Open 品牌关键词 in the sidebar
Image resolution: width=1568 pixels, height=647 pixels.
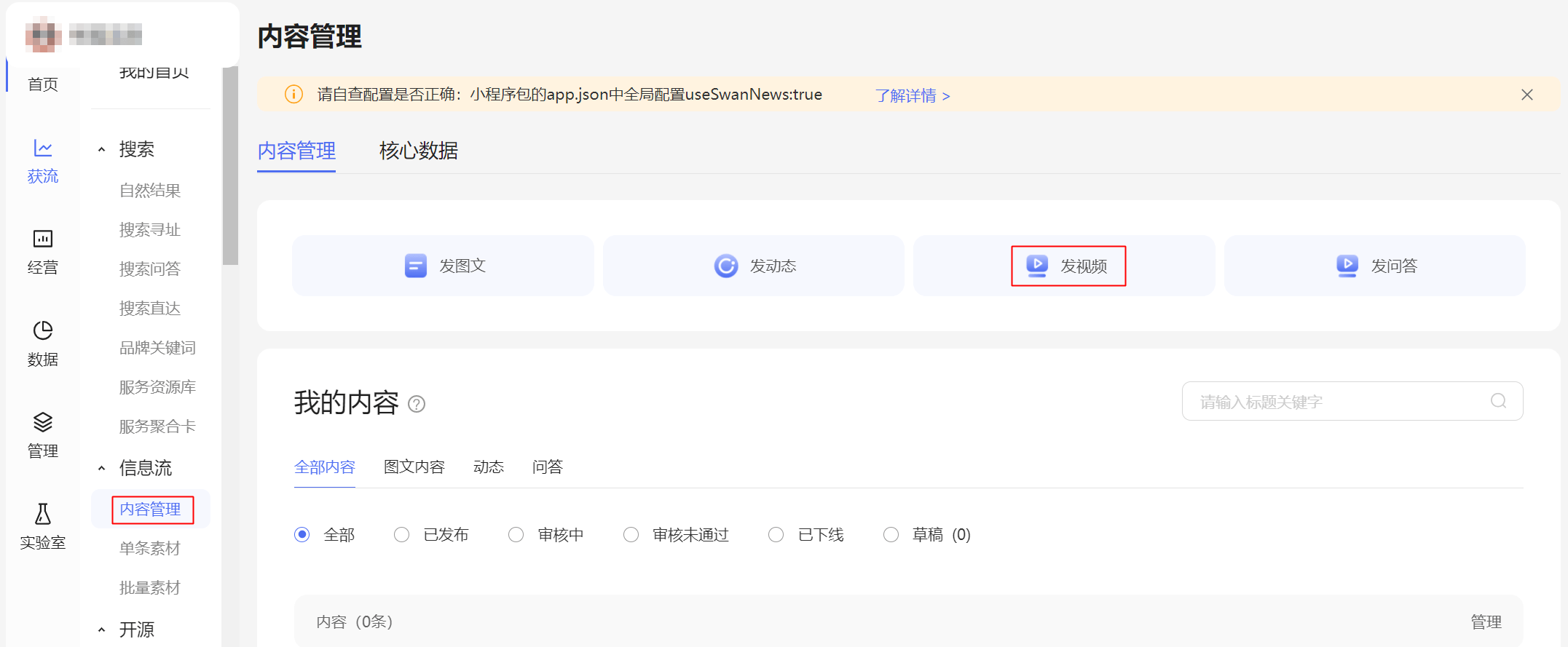click(x=157, y=348)
